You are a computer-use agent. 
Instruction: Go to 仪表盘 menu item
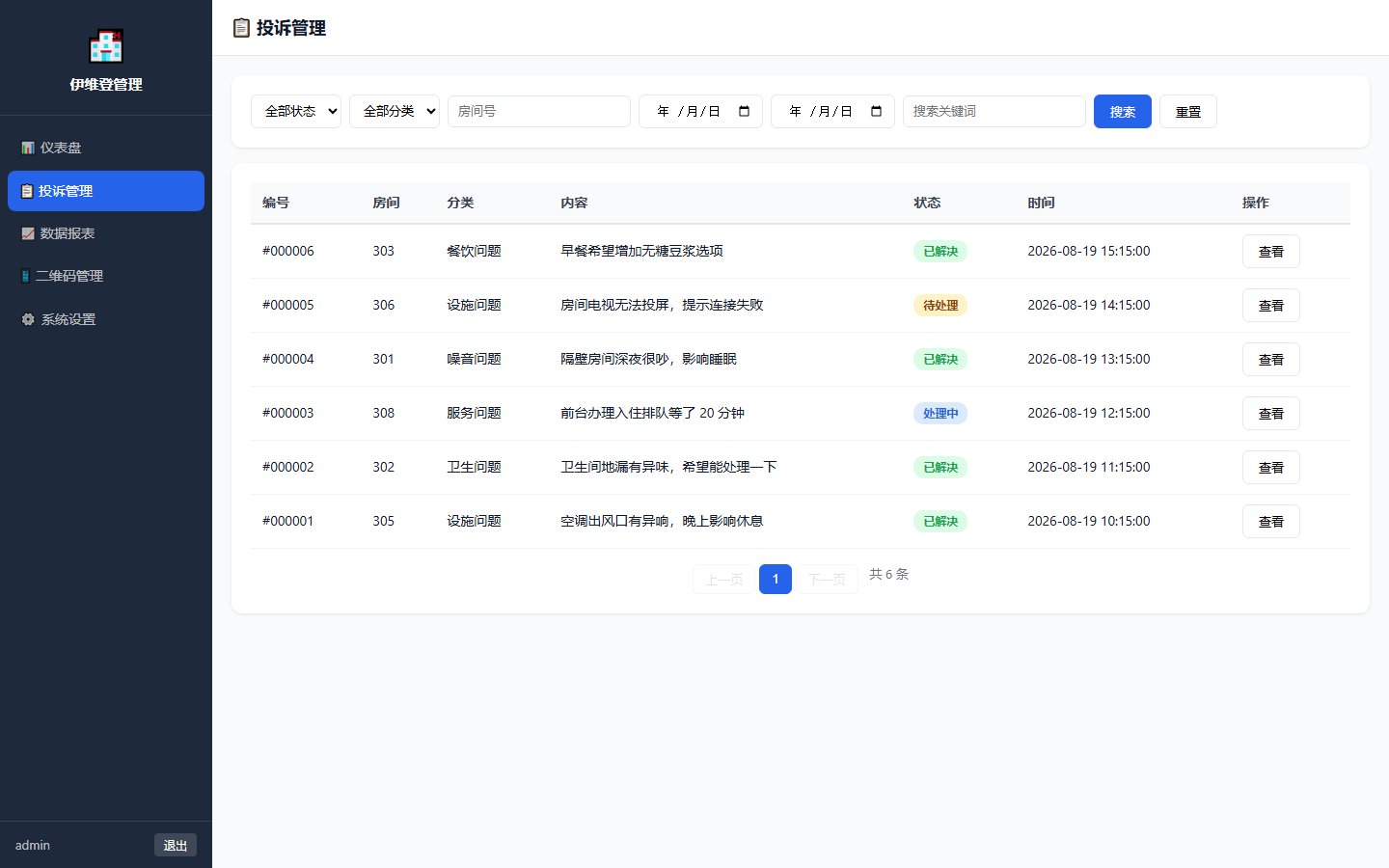click(106, 148)
